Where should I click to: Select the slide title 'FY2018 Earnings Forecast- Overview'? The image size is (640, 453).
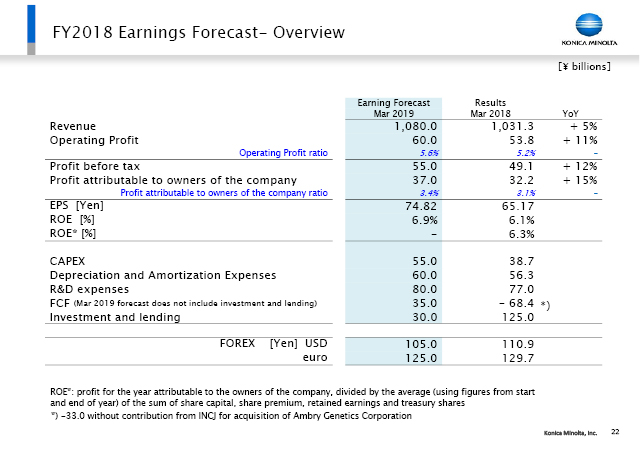coord(199,32)
